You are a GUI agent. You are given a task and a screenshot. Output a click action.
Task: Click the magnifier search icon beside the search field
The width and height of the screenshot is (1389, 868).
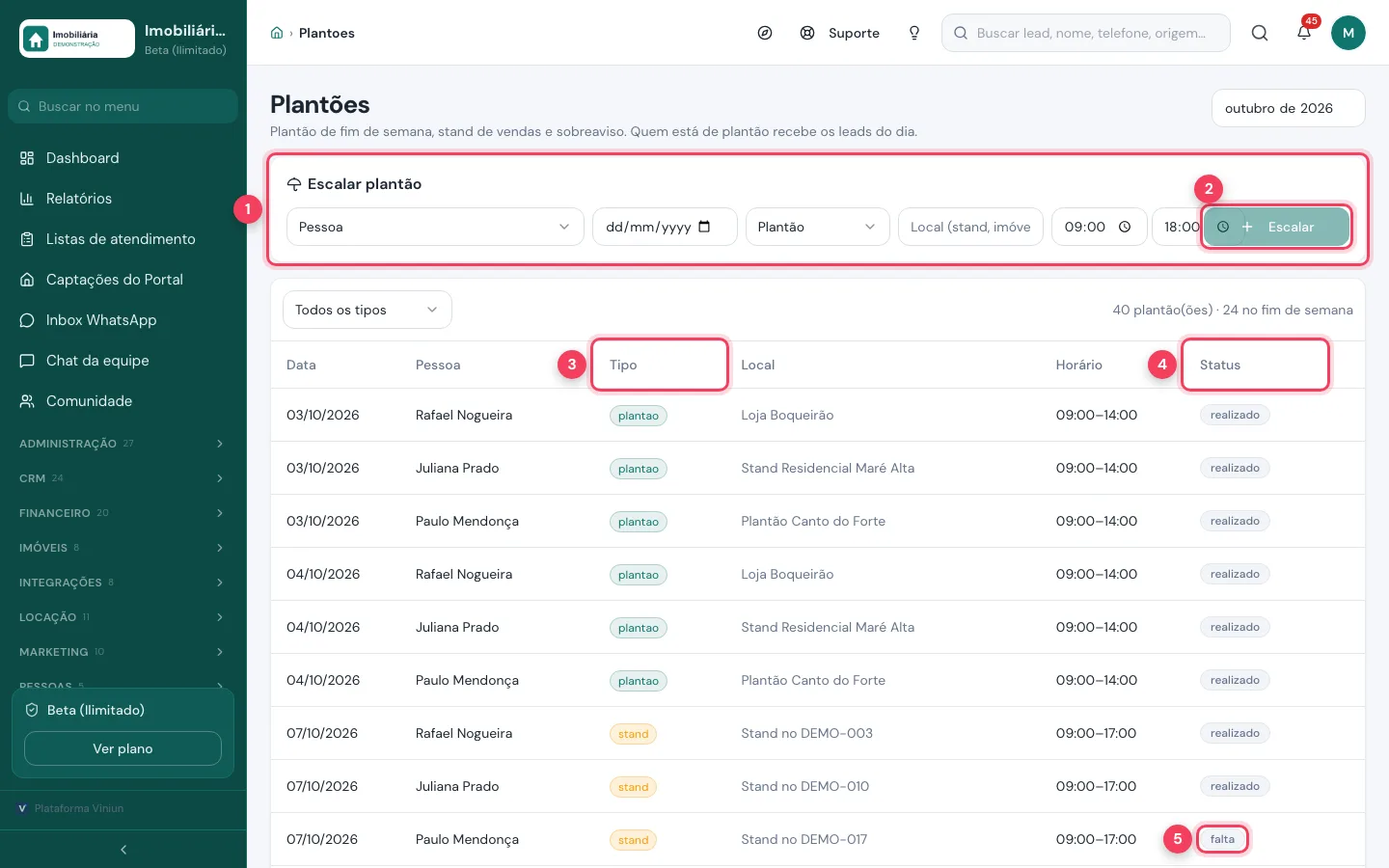pyautogui.click(x=1260, y=33)
